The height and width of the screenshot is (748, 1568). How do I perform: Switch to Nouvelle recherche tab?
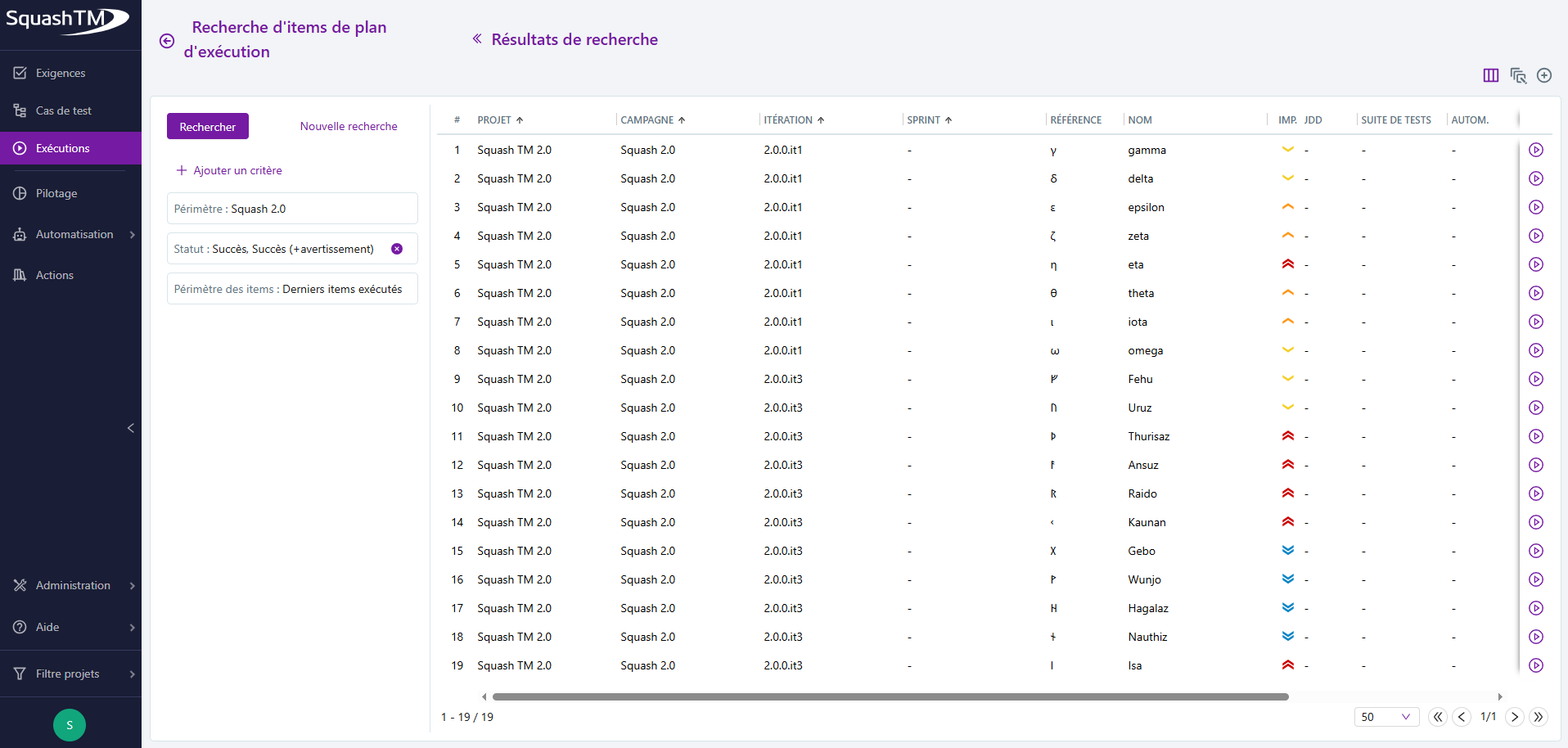[x=349, y=126]
